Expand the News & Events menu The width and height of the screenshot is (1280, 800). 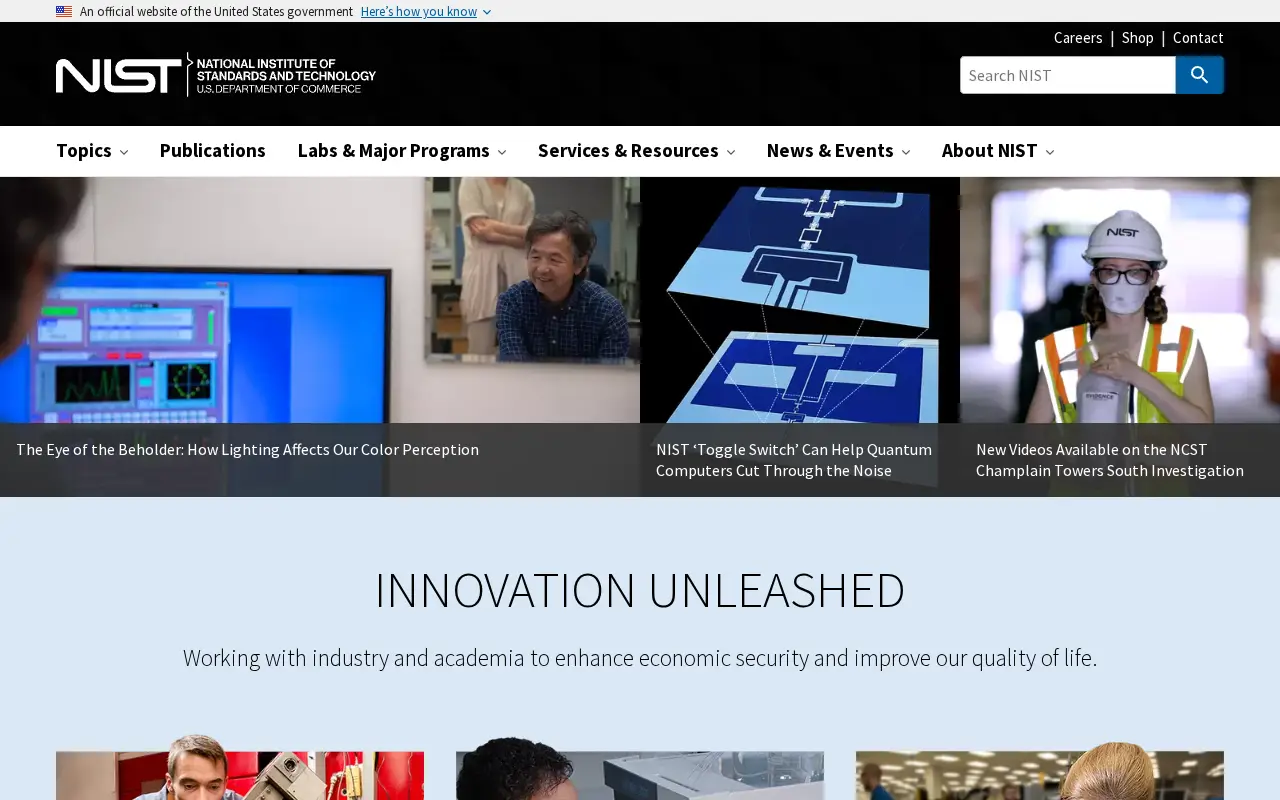[839, 151]
